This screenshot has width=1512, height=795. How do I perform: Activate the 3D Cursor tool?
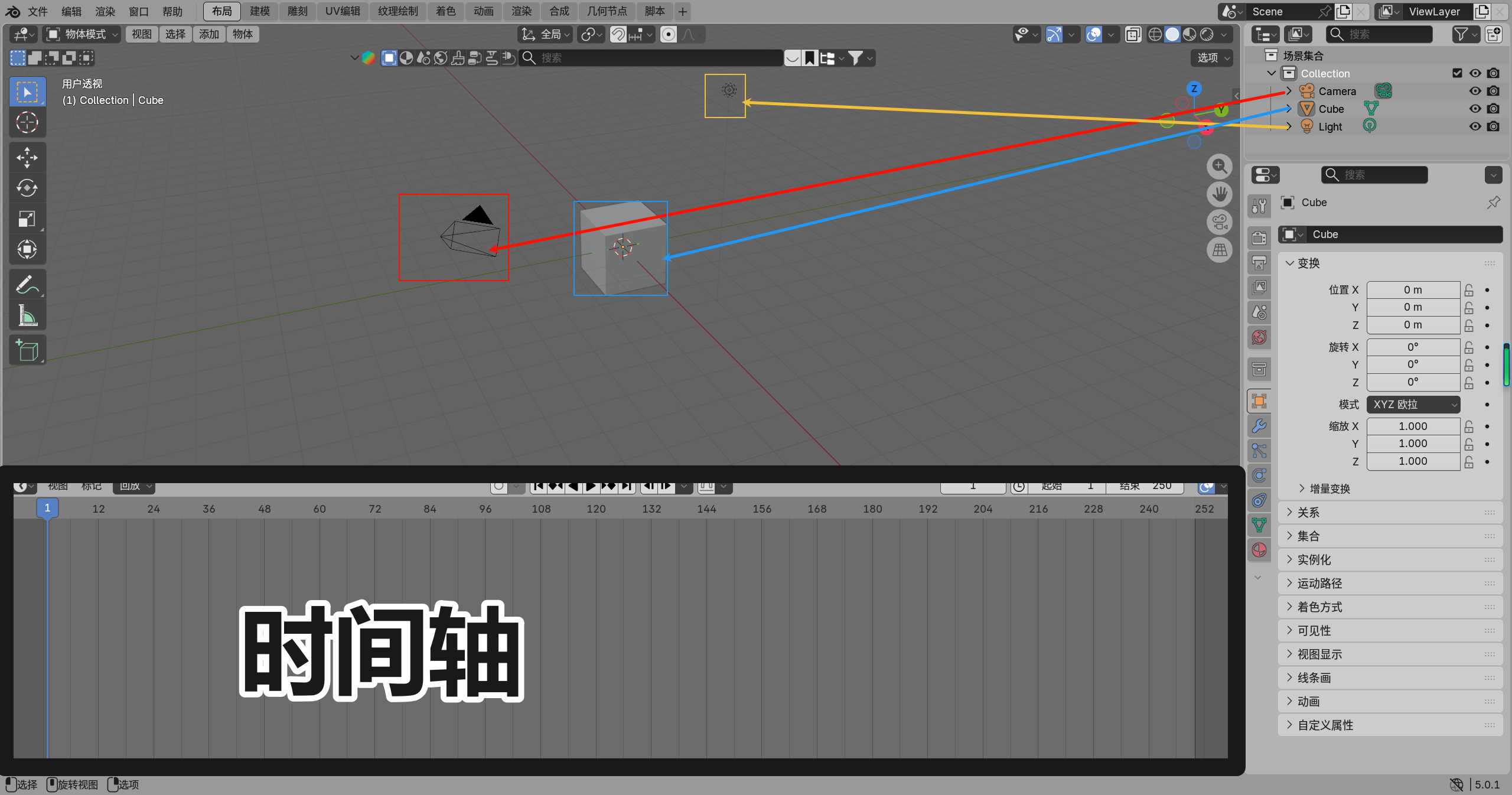27,122
